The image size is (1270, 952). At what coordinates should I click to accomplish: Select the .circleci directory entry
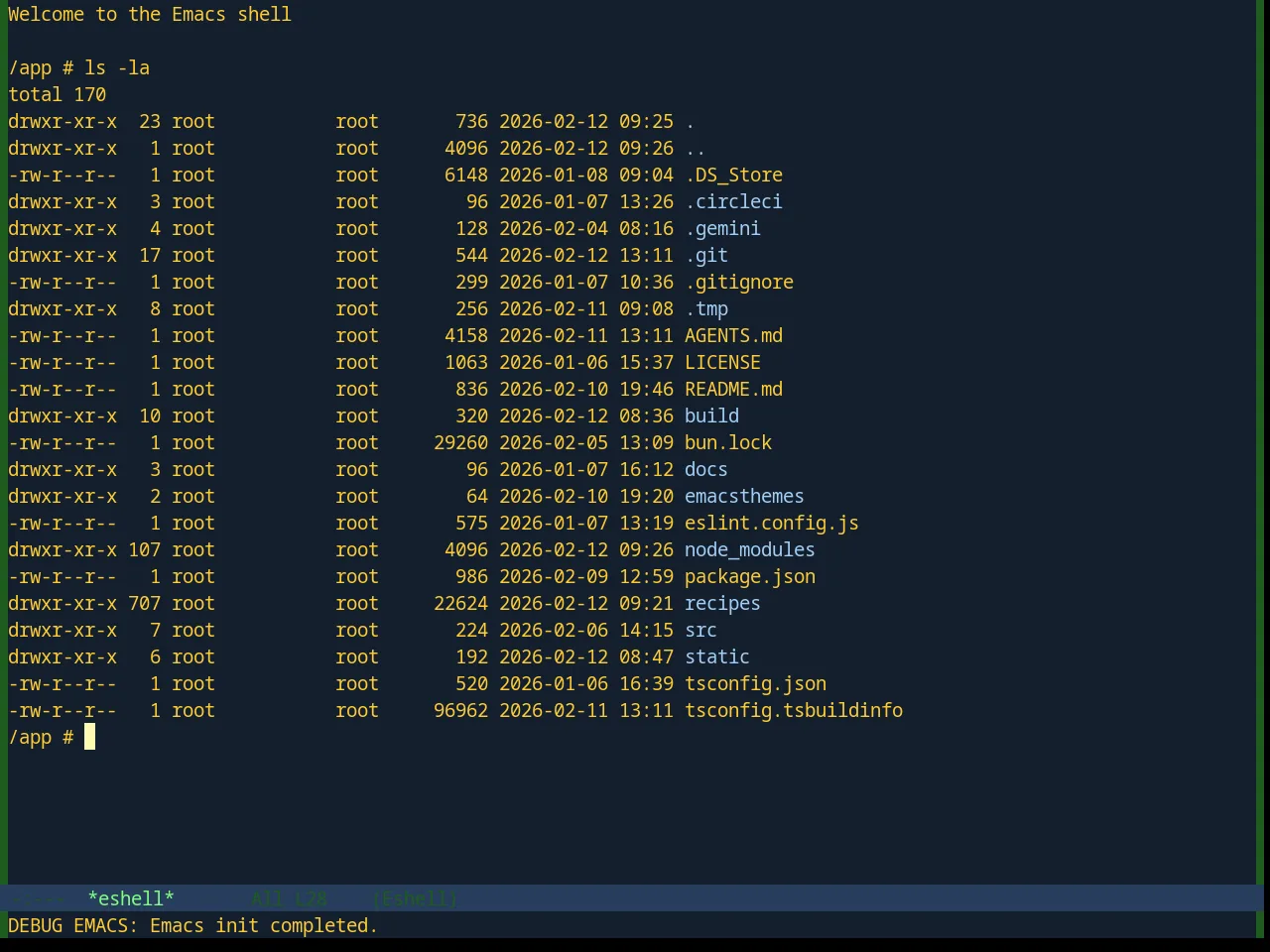pos(734,201)
